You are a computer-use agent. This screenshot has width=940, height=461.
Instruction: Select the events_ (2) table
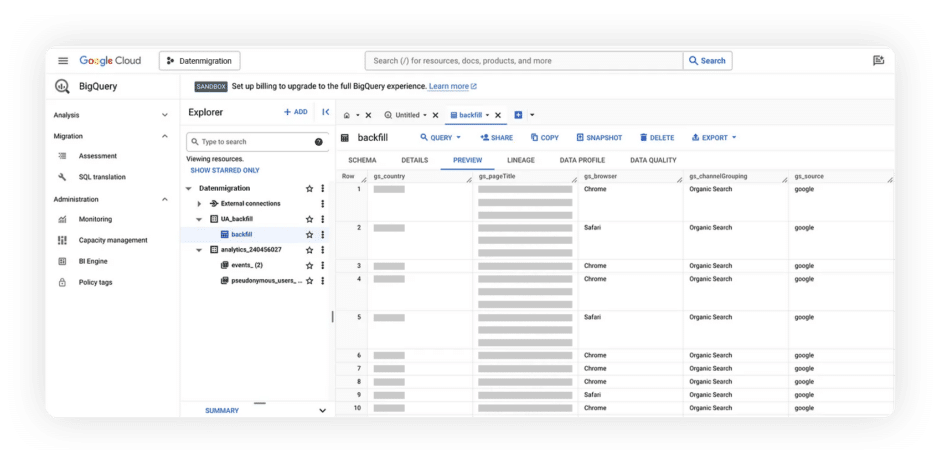pos(247,265)
